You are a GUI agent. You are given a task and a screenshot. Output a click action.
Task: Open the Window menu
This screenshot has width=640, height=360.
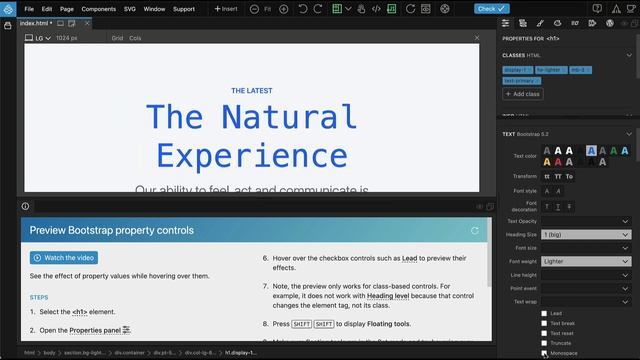(x=154, y=9)
